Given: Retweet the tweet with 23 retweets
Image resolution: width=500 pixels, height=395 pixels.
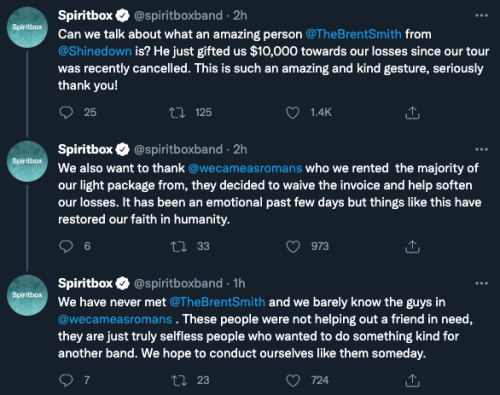Looking at the screenshot, I should point(179,380).
